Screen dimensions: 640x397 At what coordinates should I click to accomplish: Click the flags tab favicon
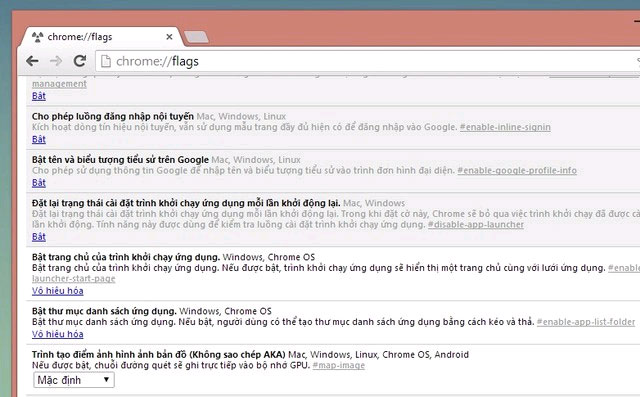[38, 37]
